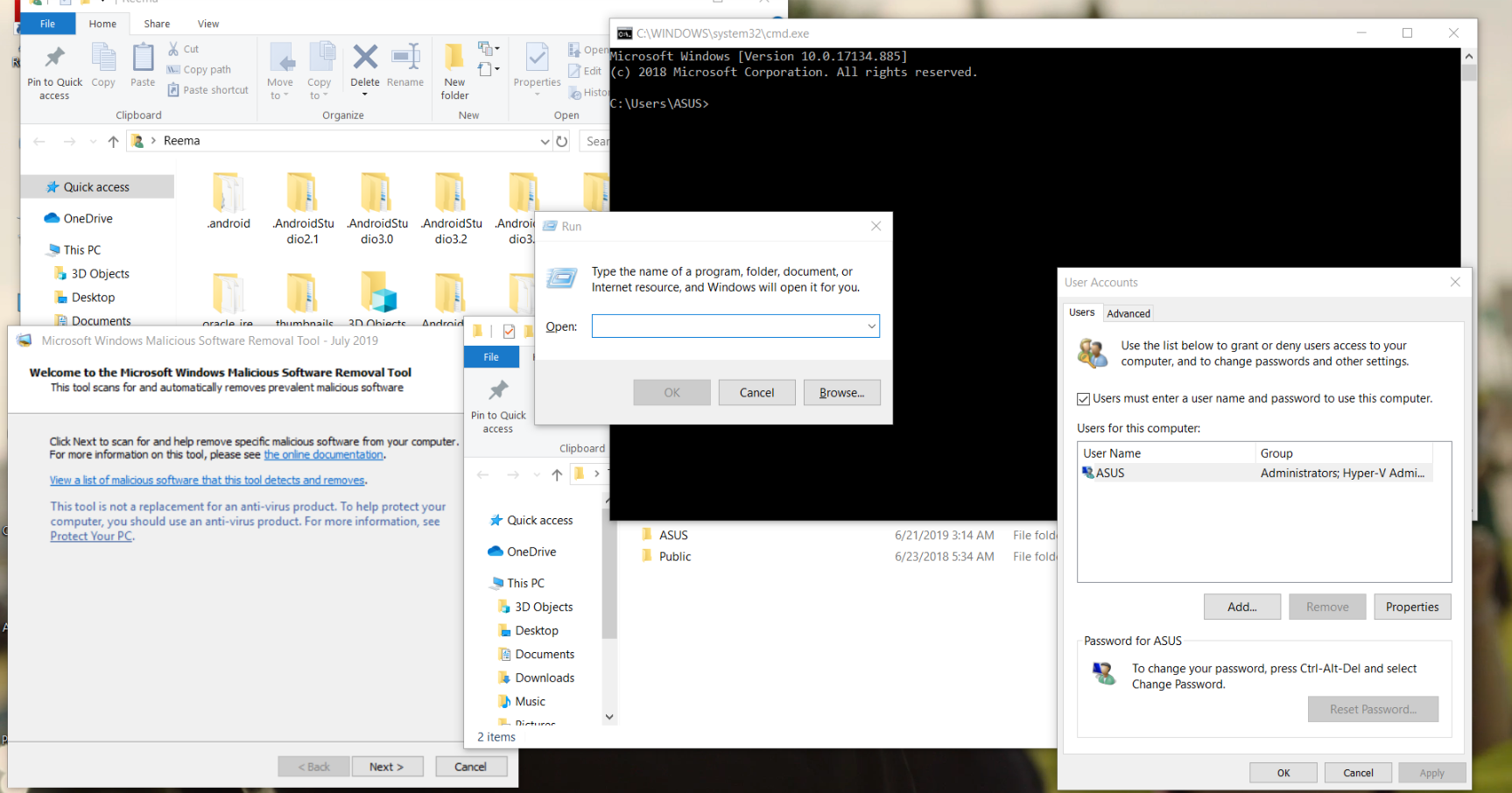Image resolution: width=1512 pixels, height=793 pixels.
Task: Select Downloads in the second Explorer nav pane
Action: click(545, 677)
